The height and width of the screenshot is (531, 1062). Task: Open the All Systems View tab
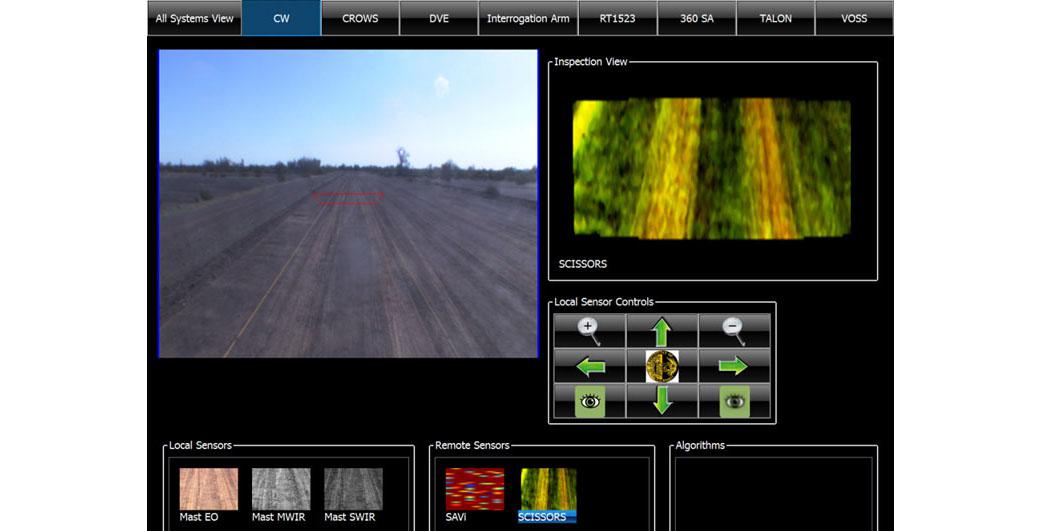[x=195, y=18]
